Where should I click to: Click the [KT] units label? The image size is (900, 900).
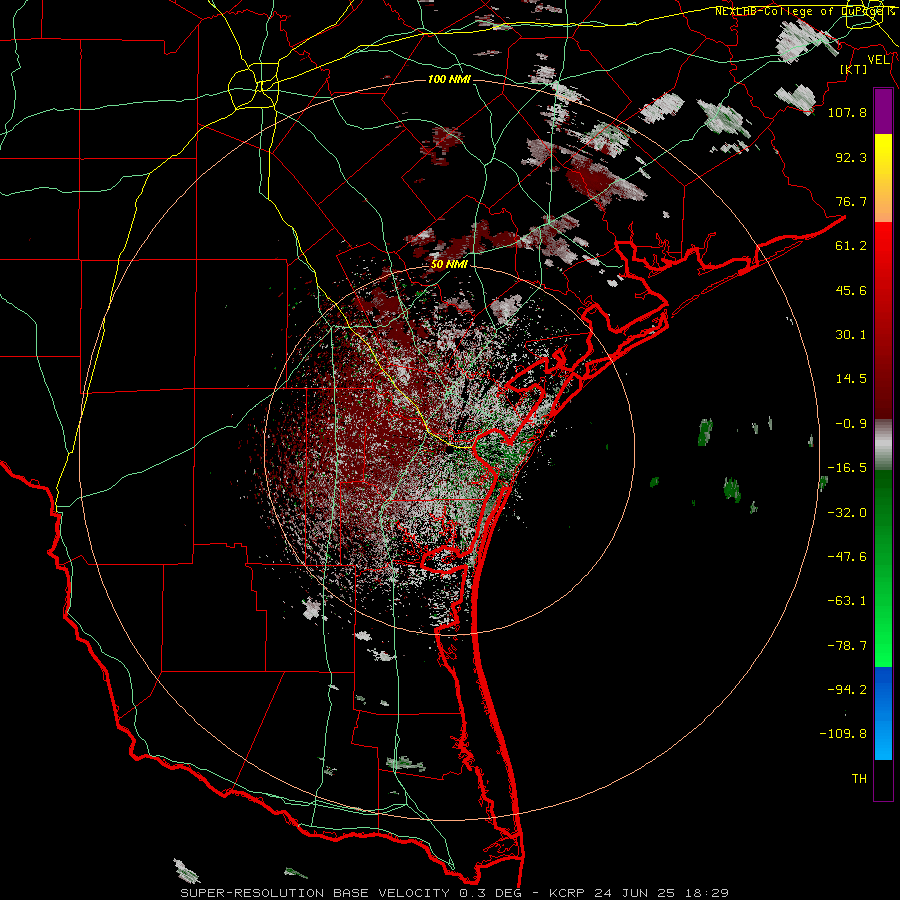click(x=854, y=69)
